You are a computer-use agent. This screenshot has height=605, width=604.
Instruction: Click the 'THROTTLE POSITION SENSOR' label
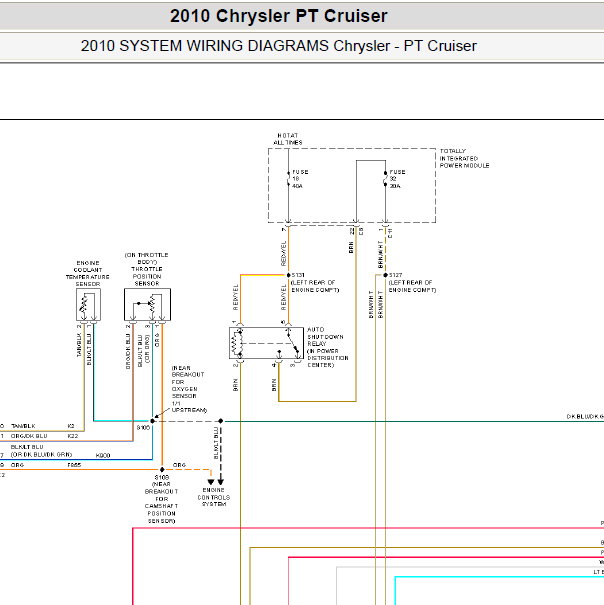coord(147,276)
